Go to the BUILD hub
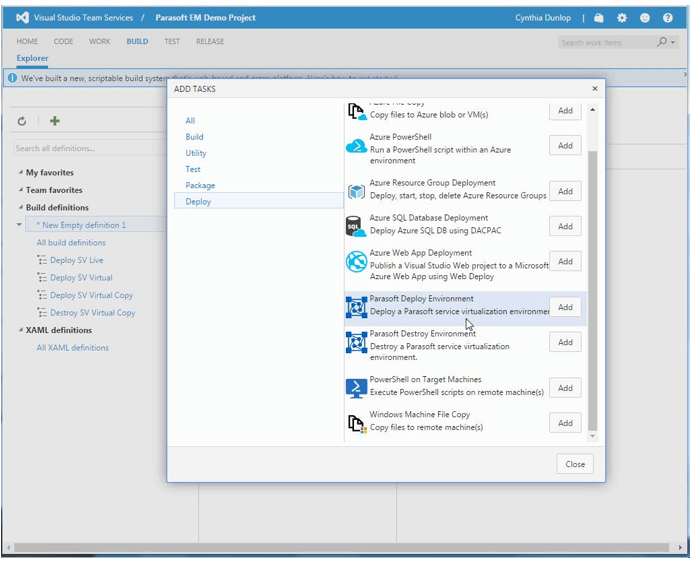The height and width of the screenshot is (561, 694). coord(137,41)
